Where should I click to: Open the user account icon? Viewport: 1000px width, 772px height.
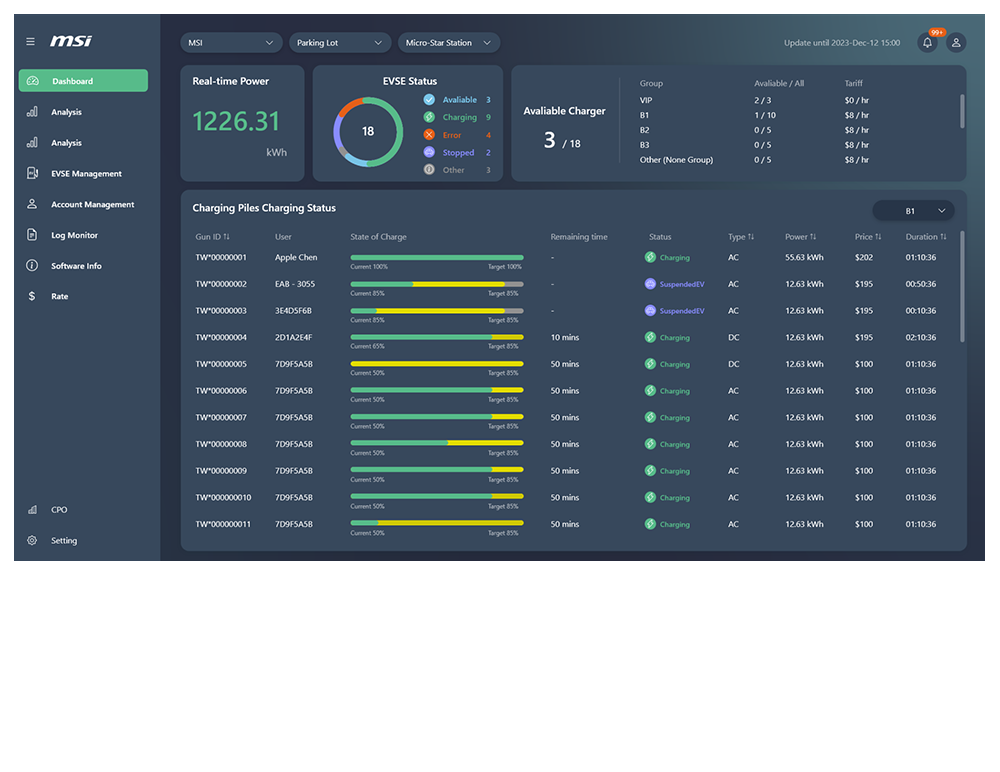pyautogui.click(x=956, y=42)
